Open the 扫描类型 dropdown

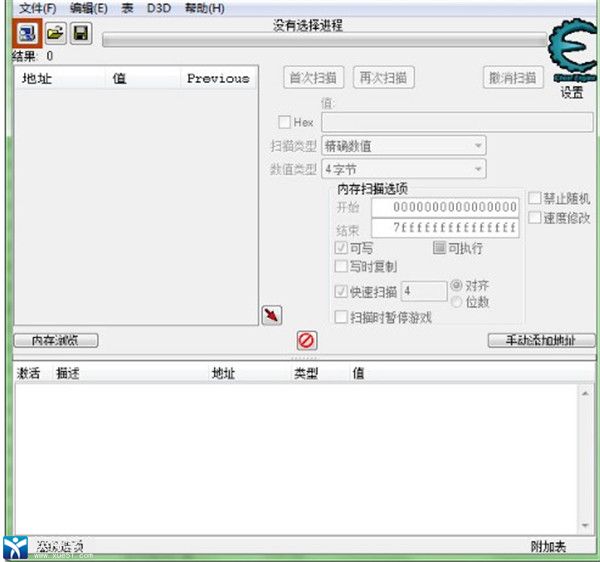point(404,146)
